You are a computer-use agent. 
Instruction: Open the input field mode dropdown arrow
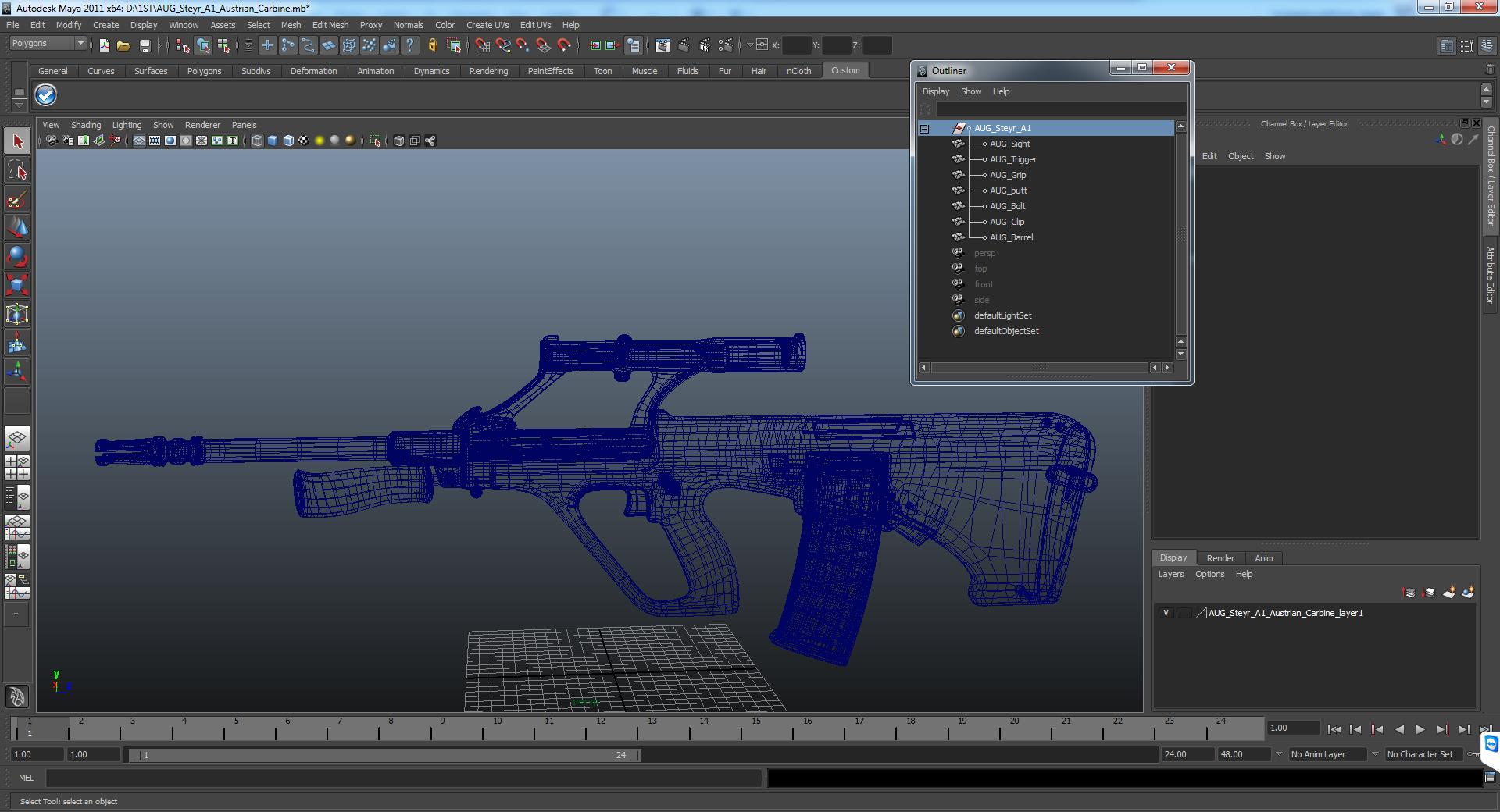[x=750, y=45]
